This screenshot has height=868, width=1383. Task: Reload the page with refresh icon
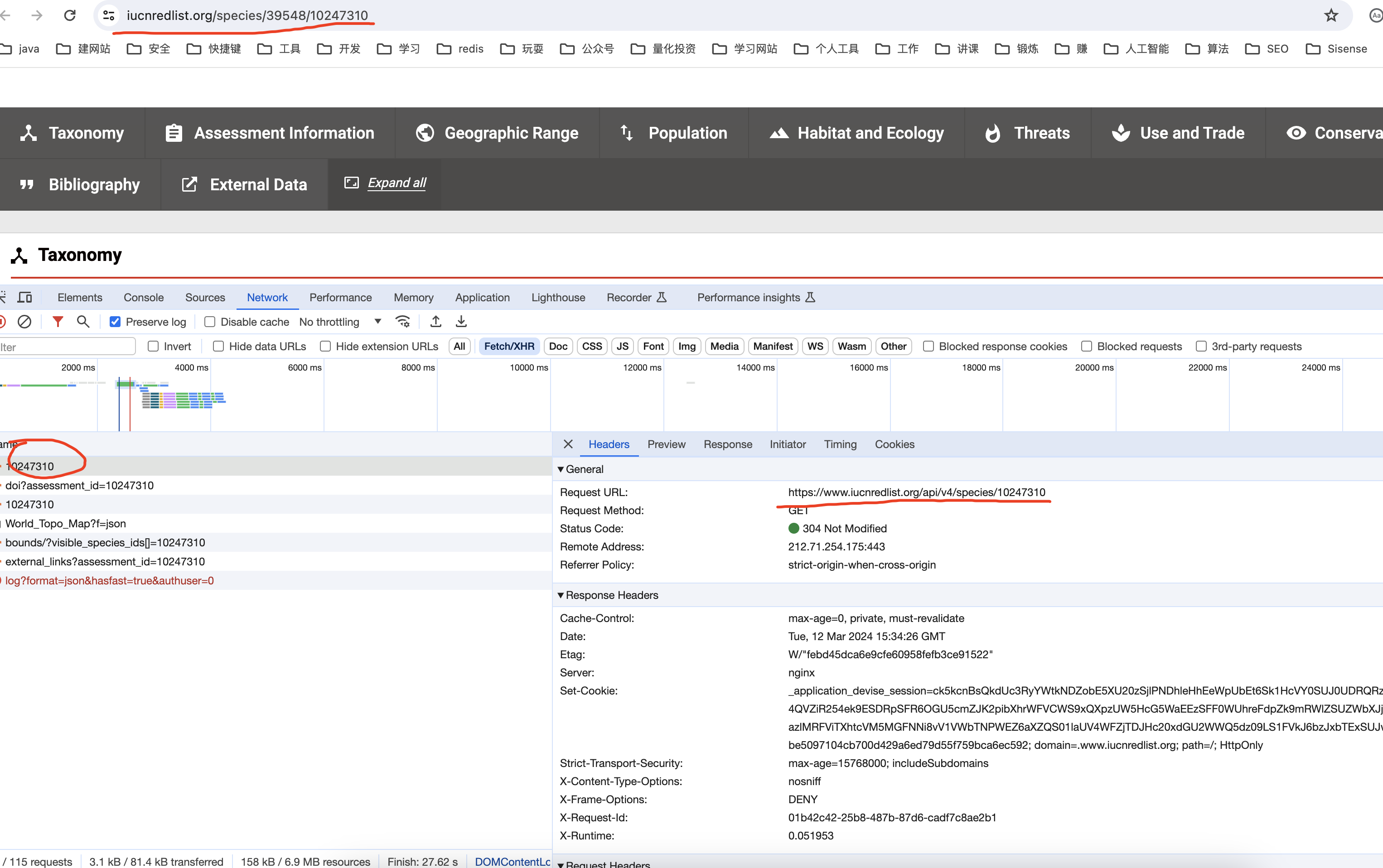tap(70, 15)
